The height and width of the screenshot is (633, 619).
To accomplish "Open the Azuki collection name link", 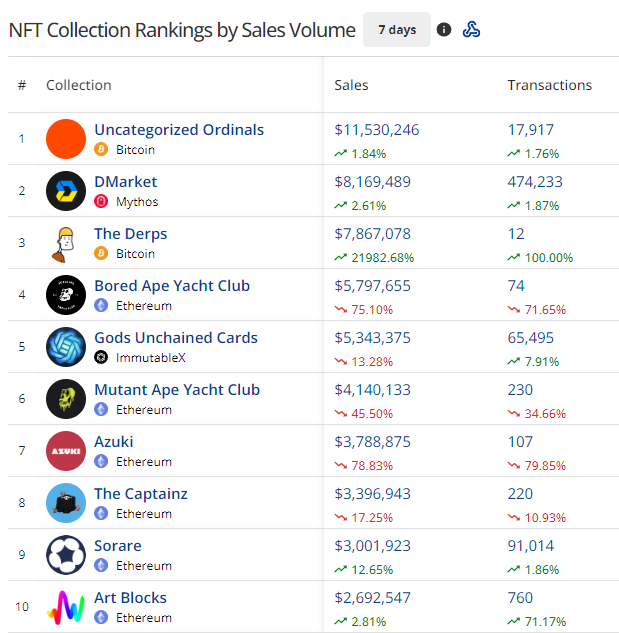I will pyautogui.click(x=114, y=442).
